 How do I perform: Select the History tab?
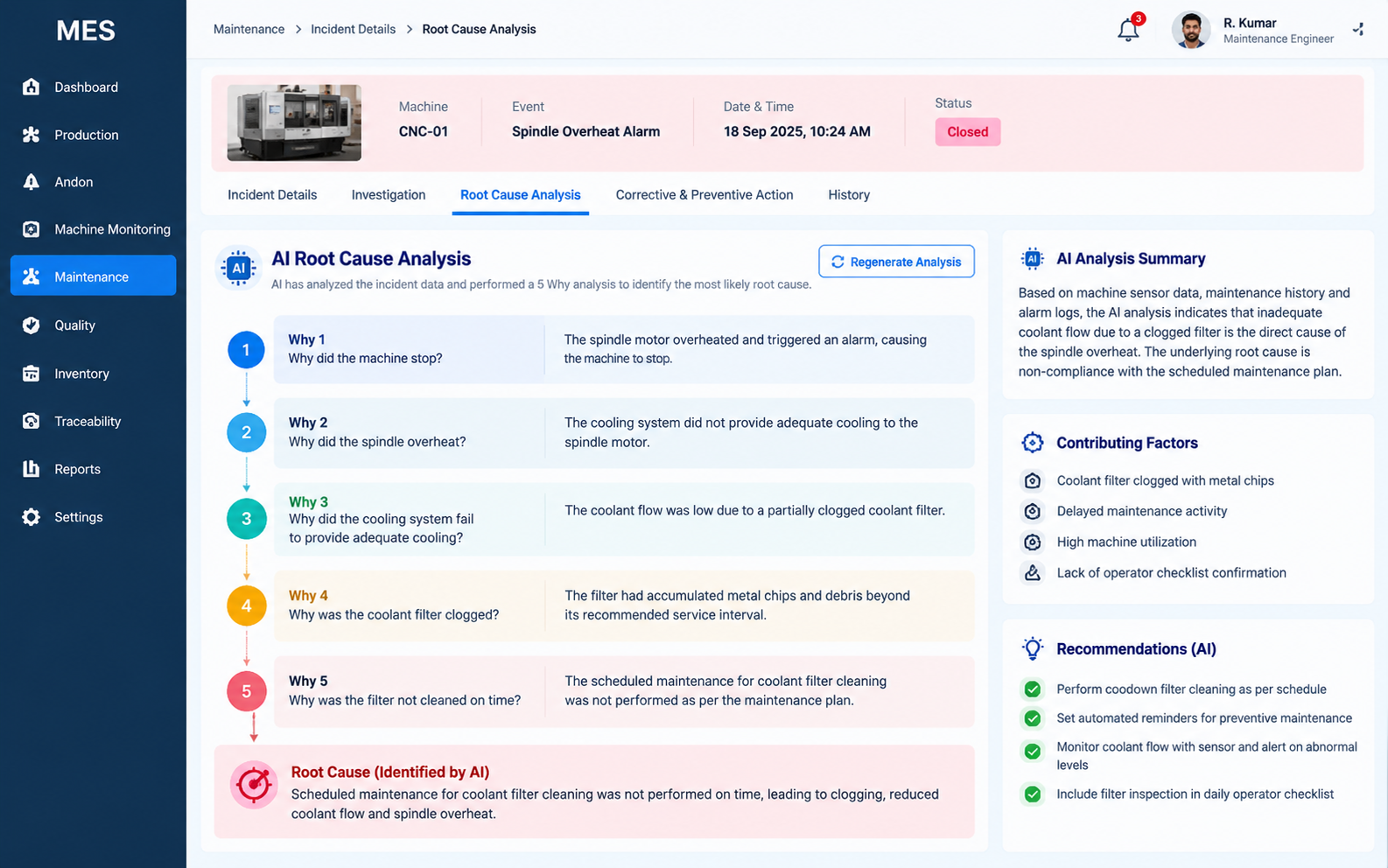849,195
